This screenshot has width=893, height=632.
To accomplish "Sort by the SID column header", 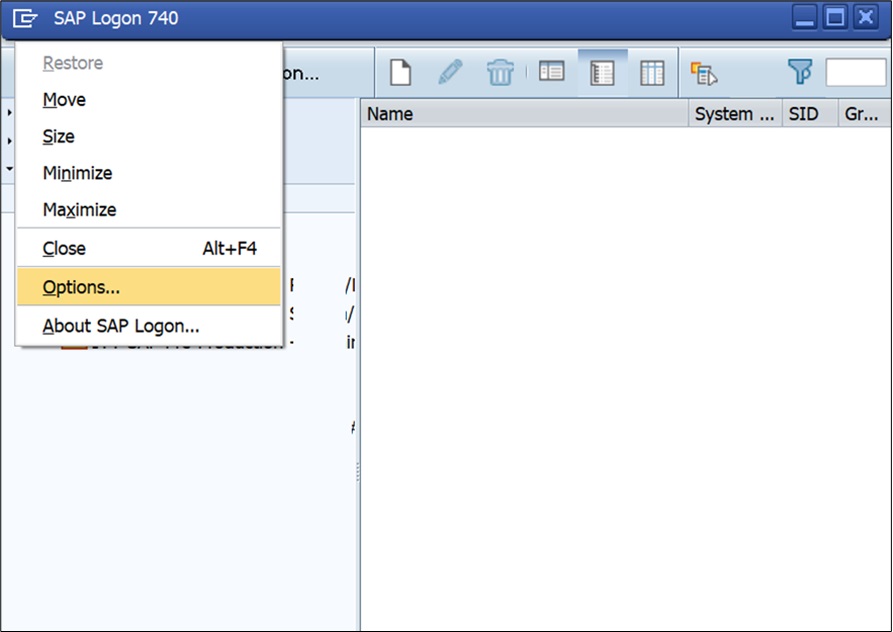I will (810, 114).
